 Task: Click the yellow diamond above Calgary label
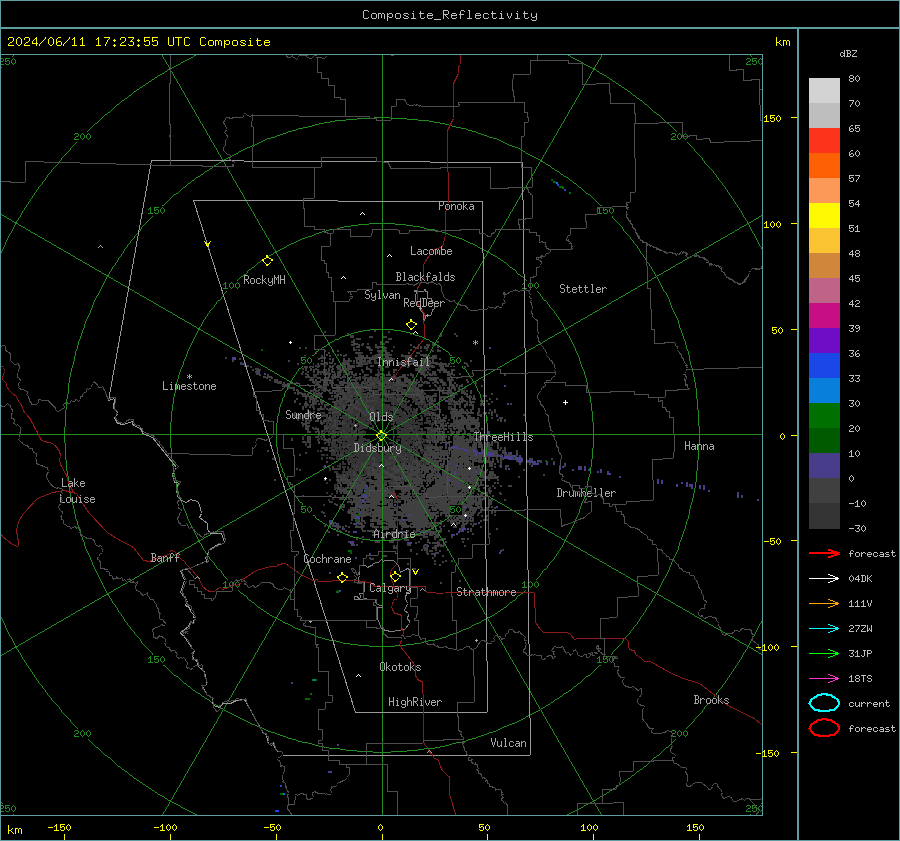(395, 576)
